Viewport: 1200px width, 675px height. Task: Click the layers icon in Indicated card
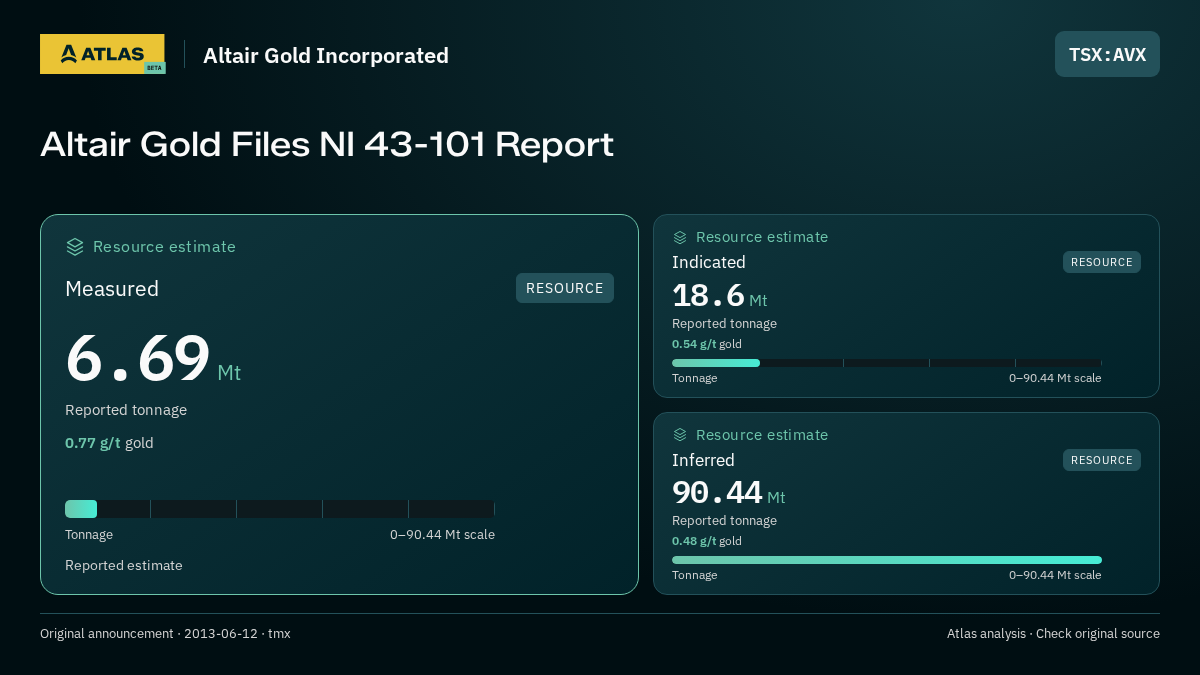[680, 237]
